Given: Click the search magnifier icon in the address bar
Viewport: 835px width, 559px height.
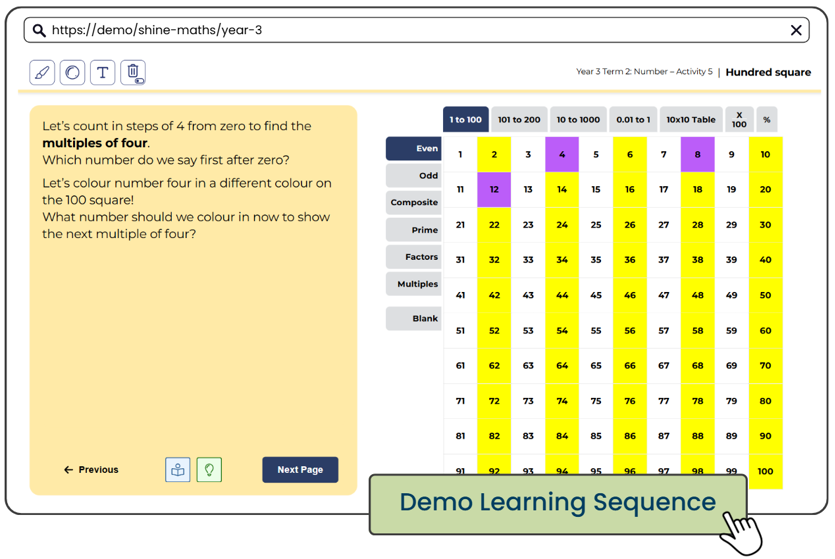Looking at the screenshot, I should [x=38, y=30].
